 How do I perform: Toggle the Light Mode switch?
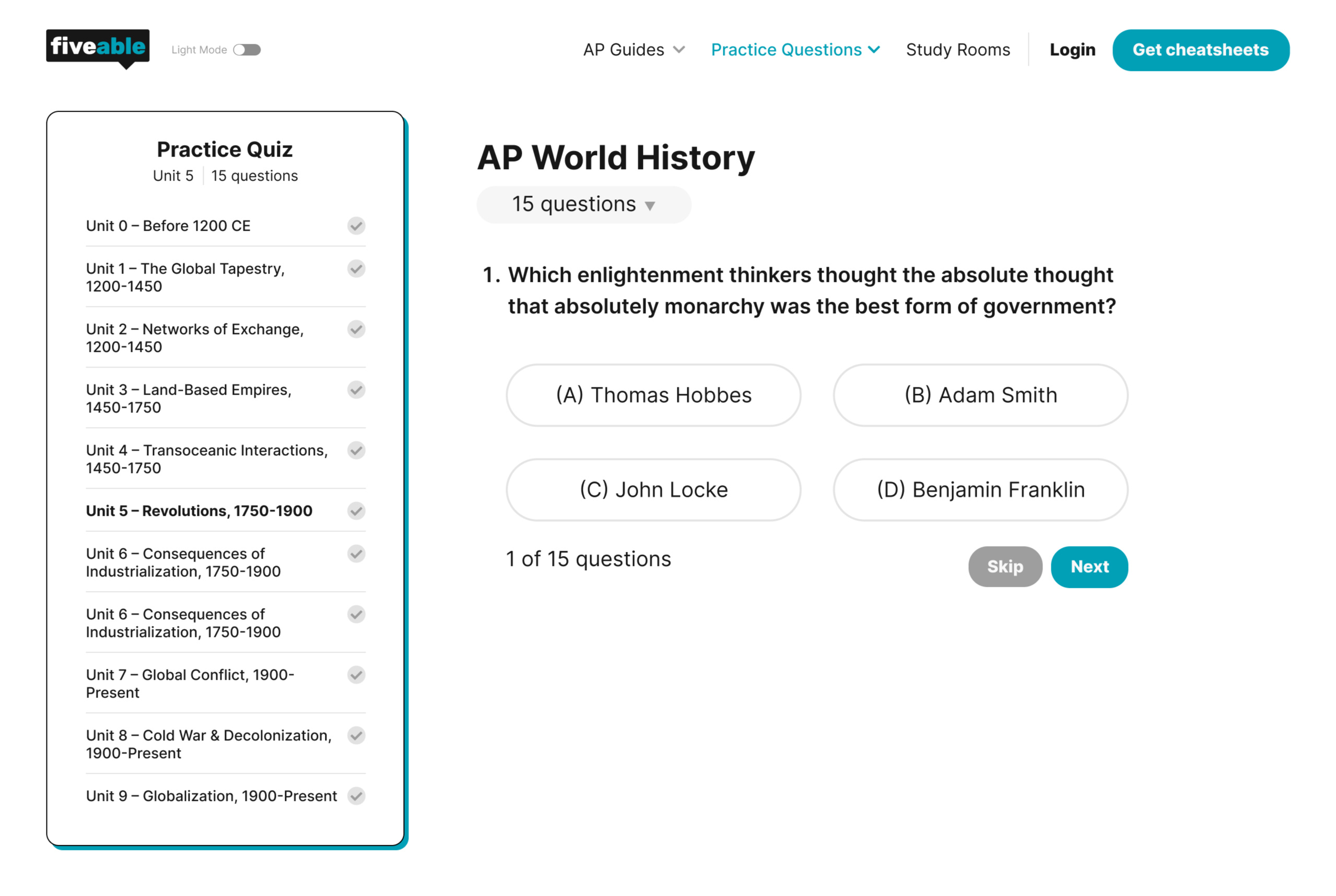point(247,50)
